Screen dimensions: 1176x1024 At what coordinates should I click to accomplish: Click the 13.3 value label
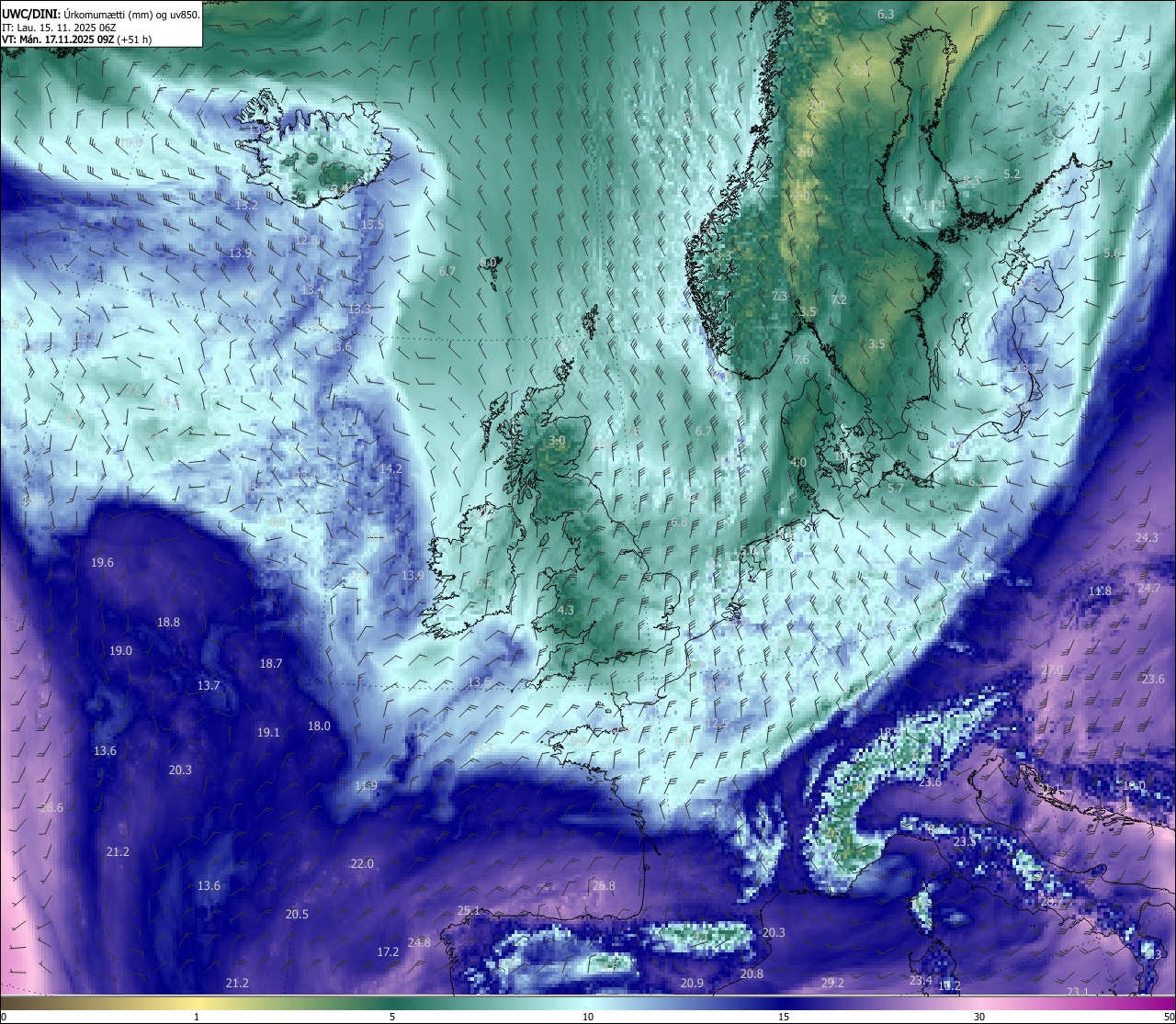click(x=359, y=309)
